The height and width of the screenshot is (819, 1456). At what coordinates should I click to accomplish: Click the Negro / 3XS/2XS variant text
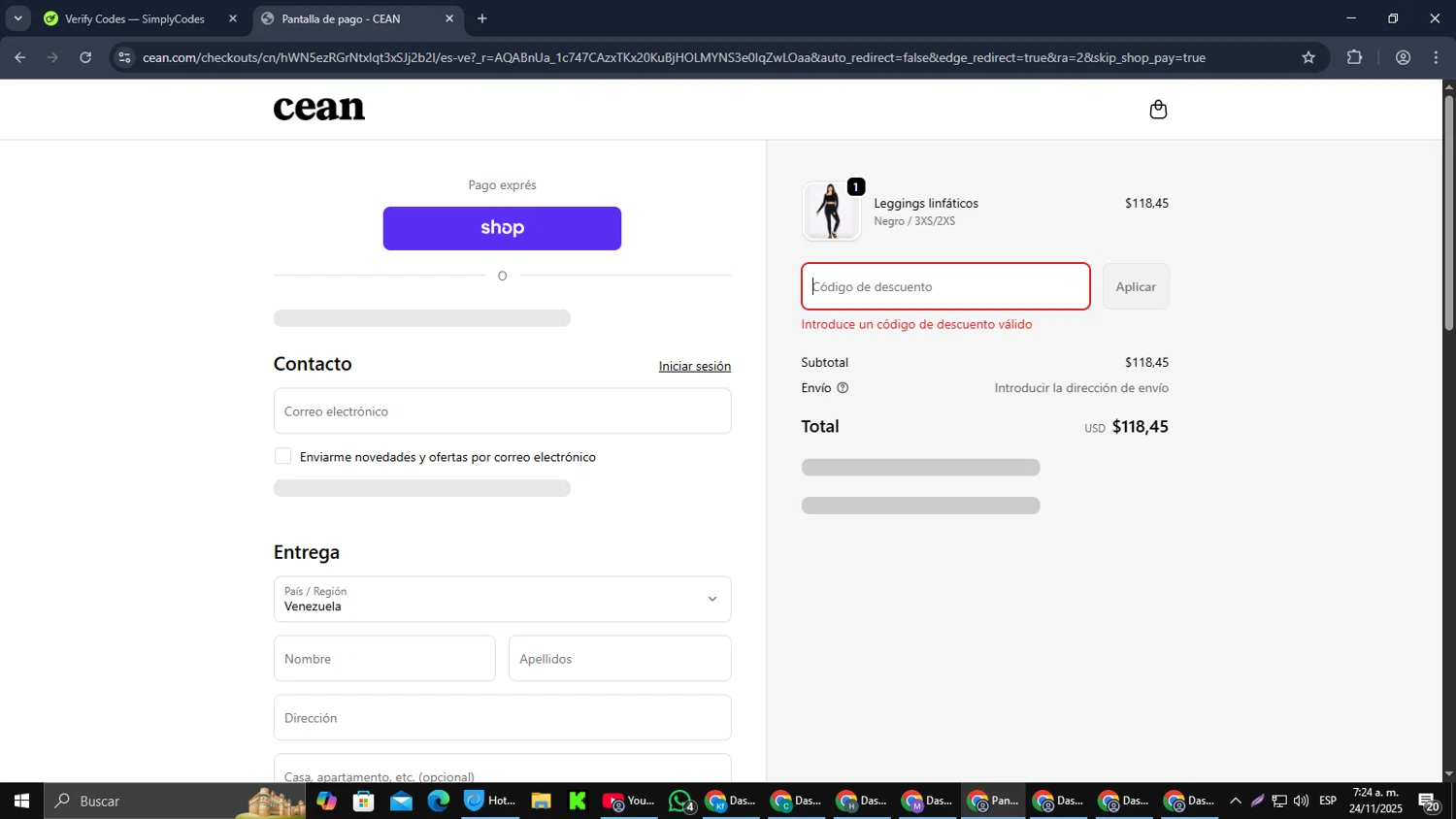[x=914, y=221]
